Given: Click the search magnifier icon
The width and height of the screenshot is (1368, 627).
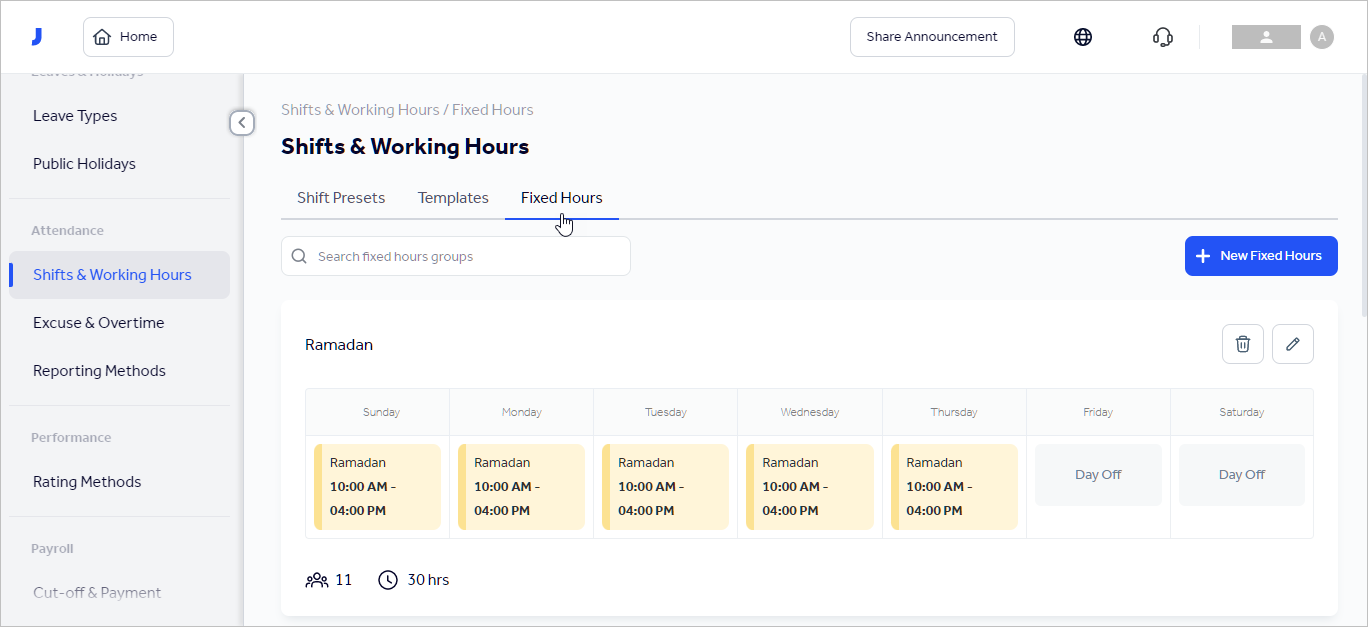Looking at the screenshot, I should pyautogui.click(x=298, y=256).
